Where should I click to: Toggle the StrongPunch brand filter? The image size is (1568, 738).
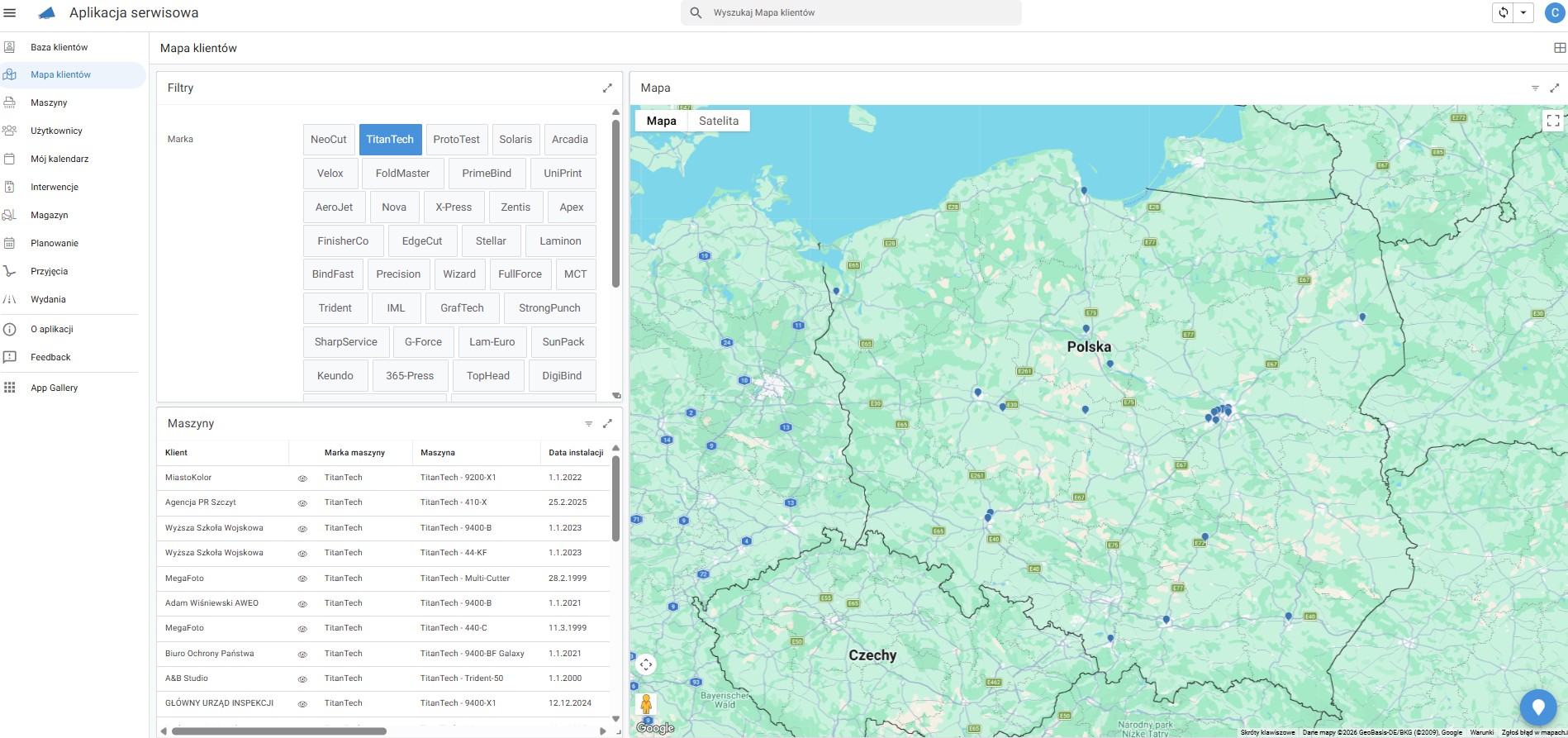click(549, 308)
